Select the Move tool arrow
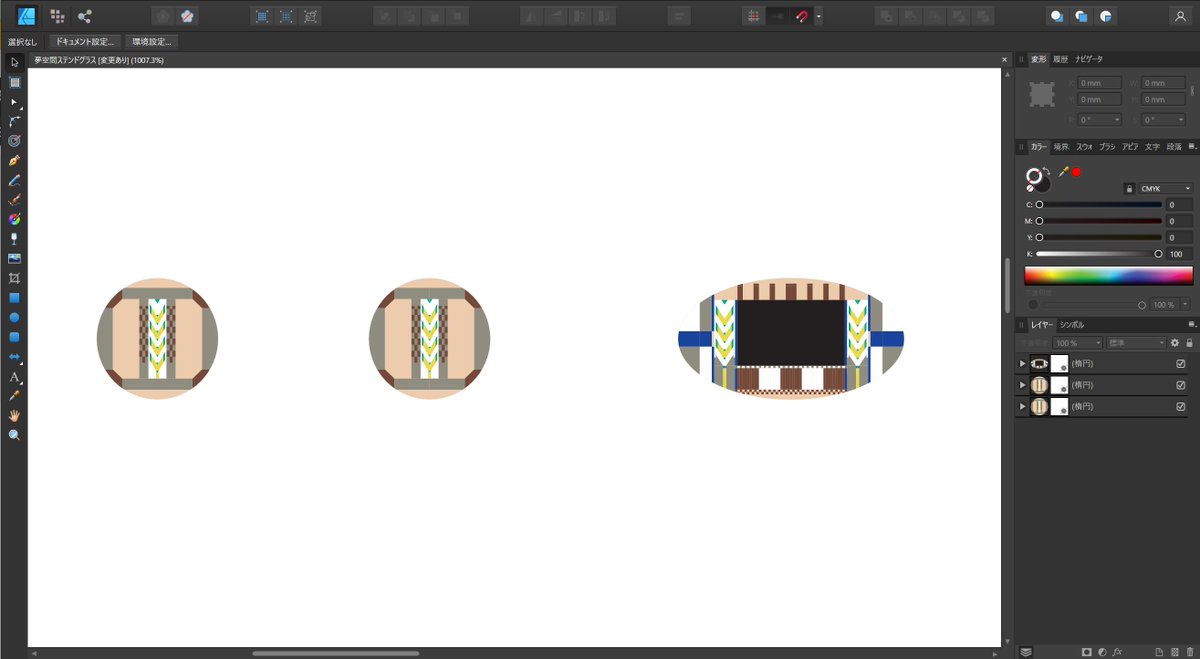This screenshot has width=1200, height=659. pos(14,62)
